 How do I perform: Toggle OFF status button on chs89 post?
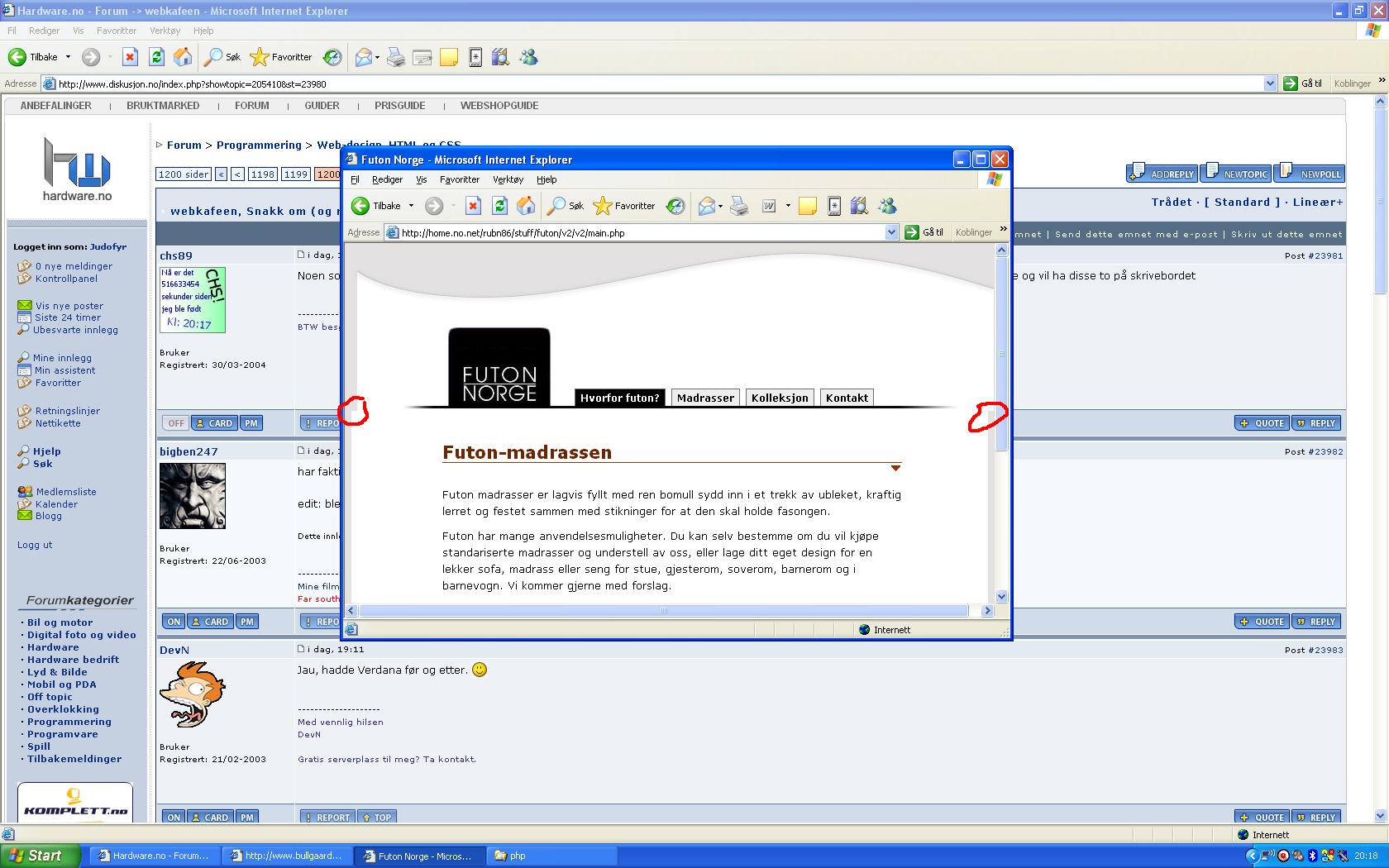tap(176, 423)
